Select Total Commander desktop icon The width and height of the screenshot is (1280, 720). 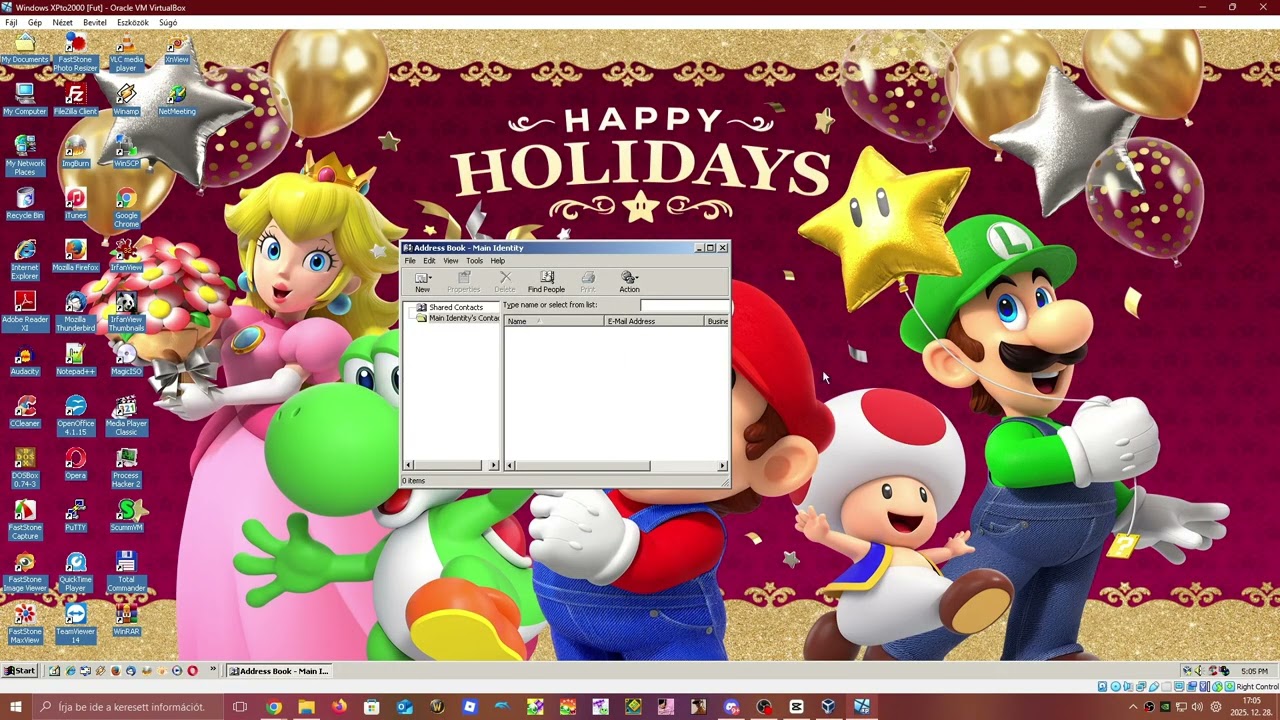[x=126, y=573]
